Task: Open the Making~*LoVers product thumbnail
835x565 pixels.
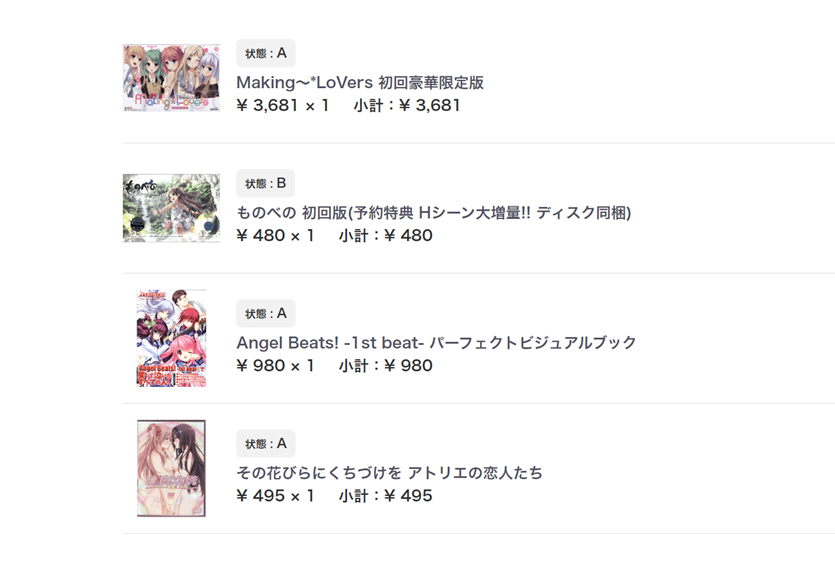Action: coord(171,78)
